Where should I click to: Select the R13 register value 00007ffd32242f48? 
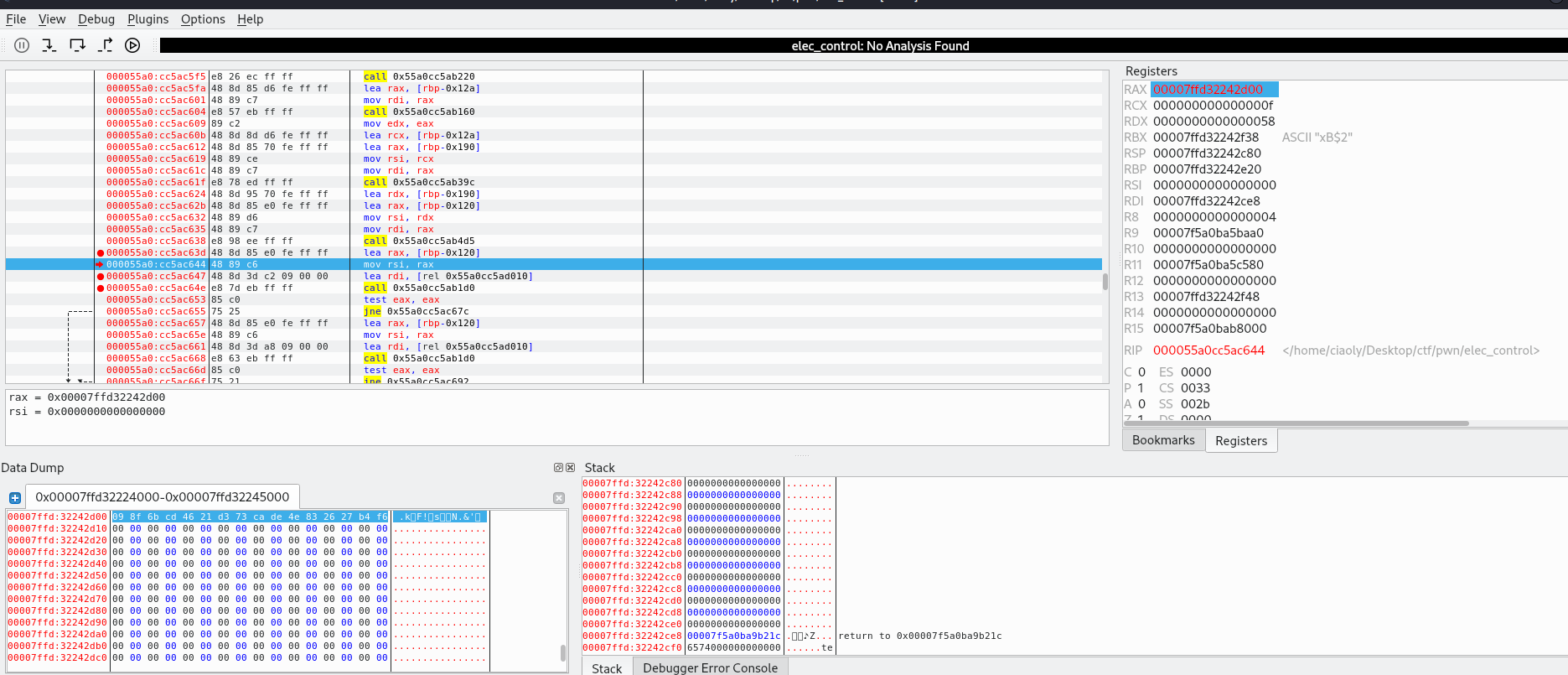pos(1206,296)
